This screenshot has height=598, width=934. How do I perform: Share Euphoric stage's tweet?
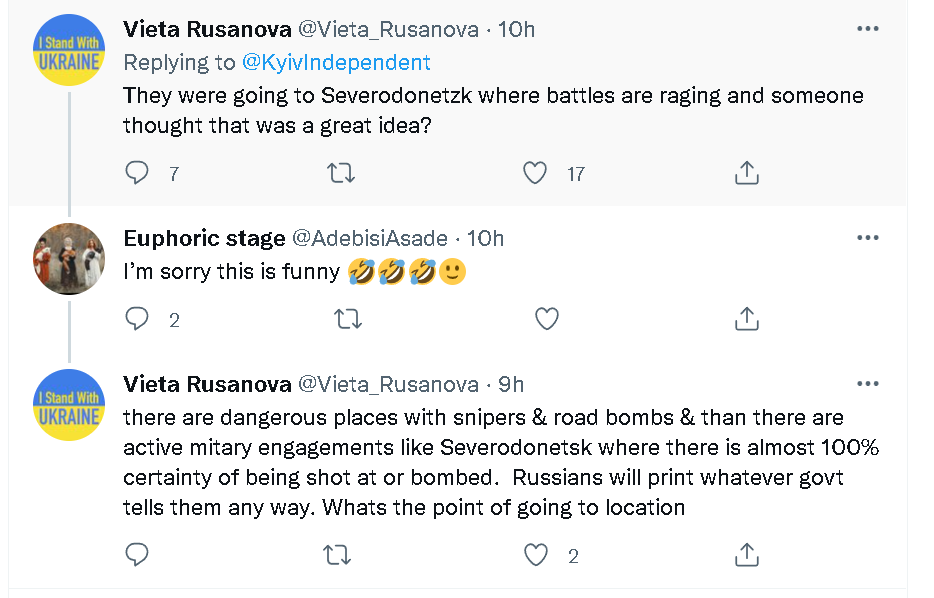pos(746,319)
